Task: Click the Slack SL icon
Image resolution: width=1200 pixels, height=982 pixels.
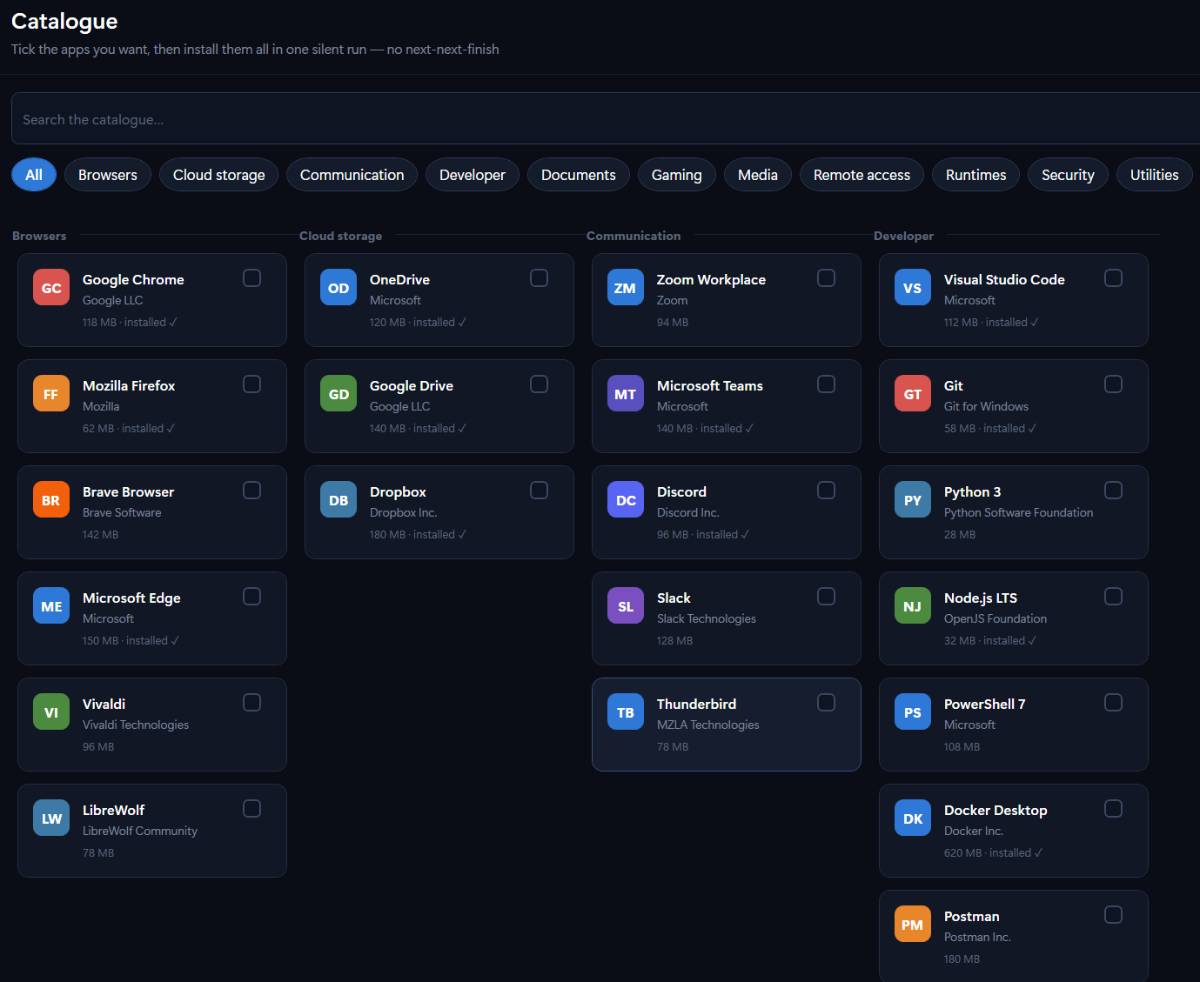Action: click(x=625, y=606)
